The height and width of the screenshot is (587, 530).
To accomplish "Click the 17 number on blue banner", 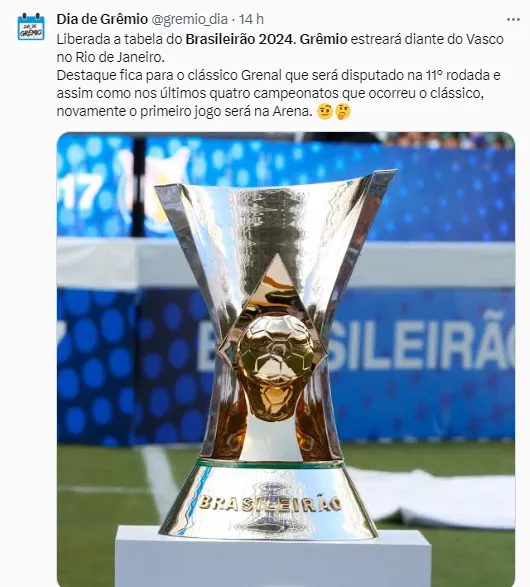I will (80, 191).
